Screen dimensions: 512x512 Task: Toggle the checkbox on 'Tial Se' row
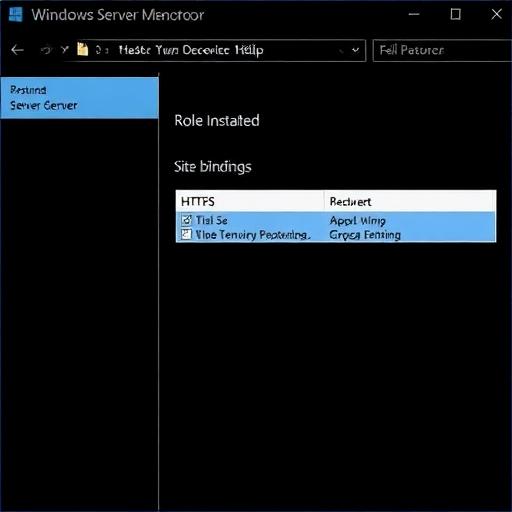coord(186,220)
